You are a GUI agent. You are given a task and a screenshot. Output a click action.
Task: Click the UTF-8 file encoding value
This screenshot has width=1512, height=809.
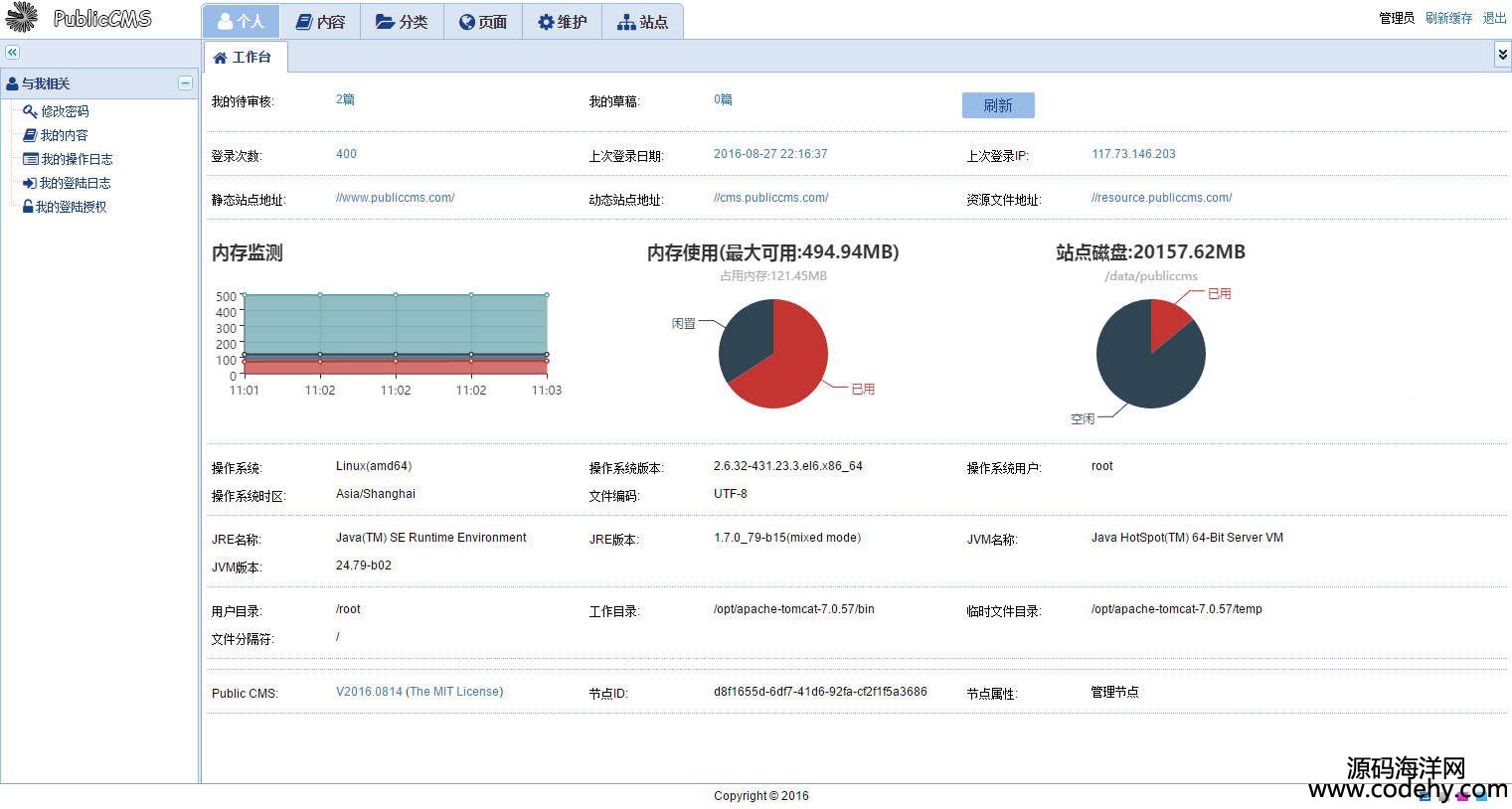(x=731, y=494)
